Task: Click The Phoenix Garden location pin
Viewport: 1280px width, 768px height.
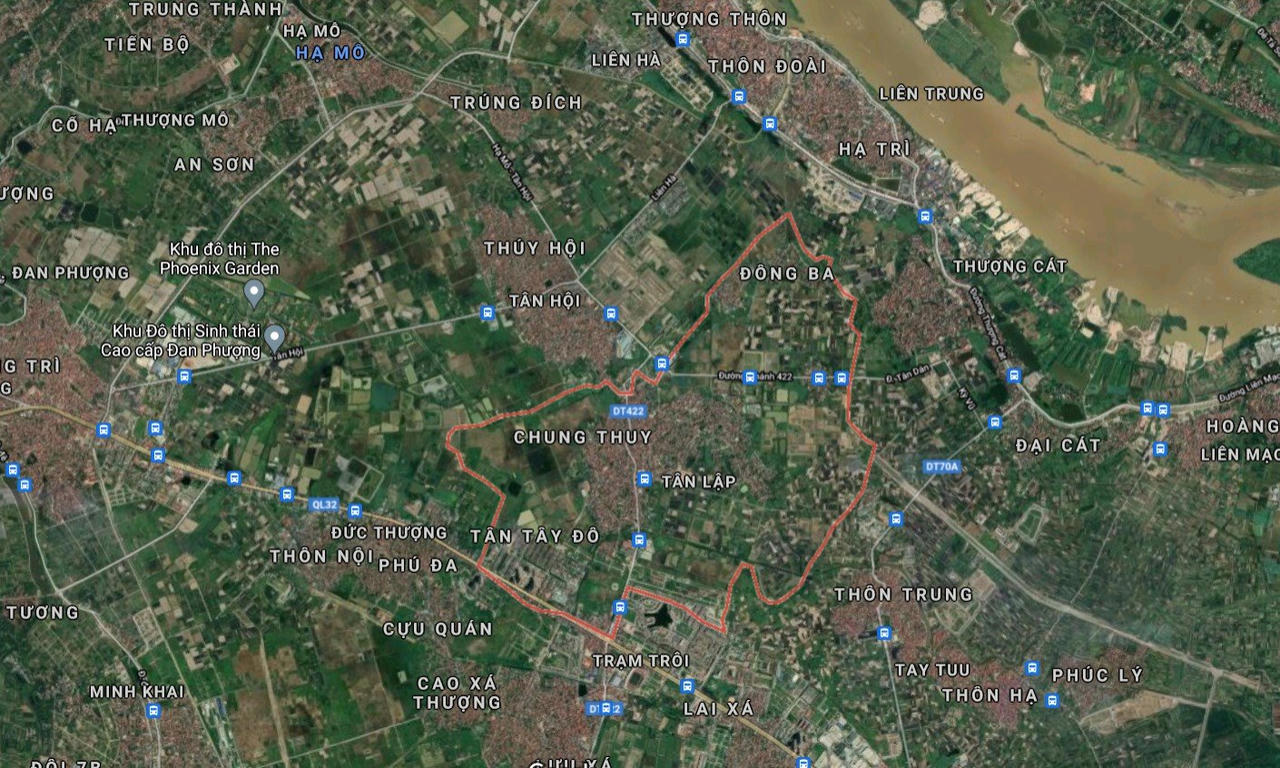Action: (254, 293)
